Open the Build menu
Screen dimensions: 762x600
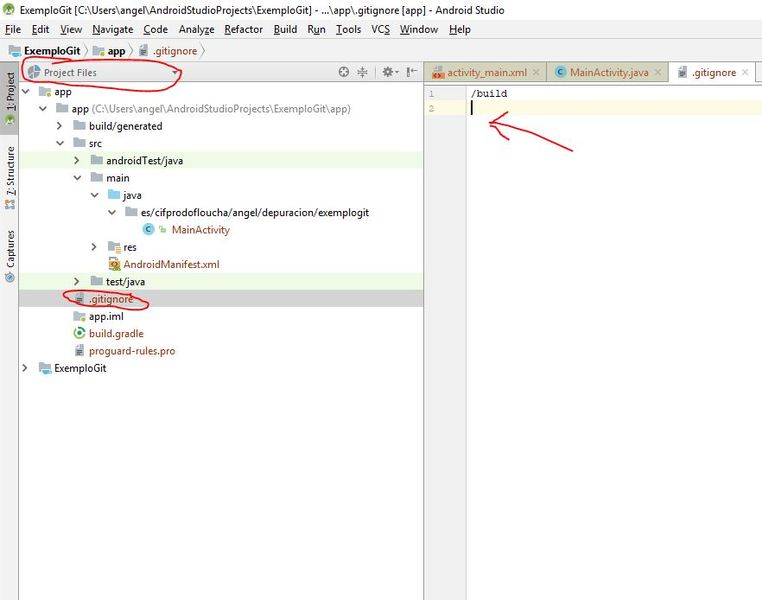(285, 30)
